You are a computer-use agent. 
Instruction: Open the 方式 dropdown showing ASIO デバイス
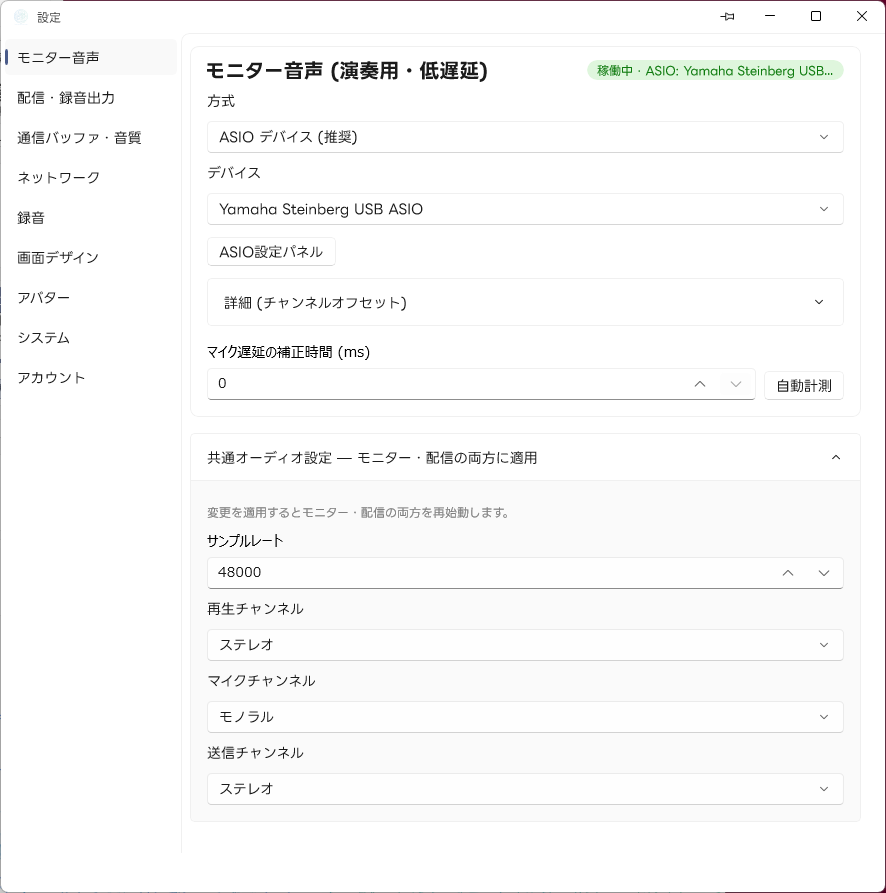(525, 137)
